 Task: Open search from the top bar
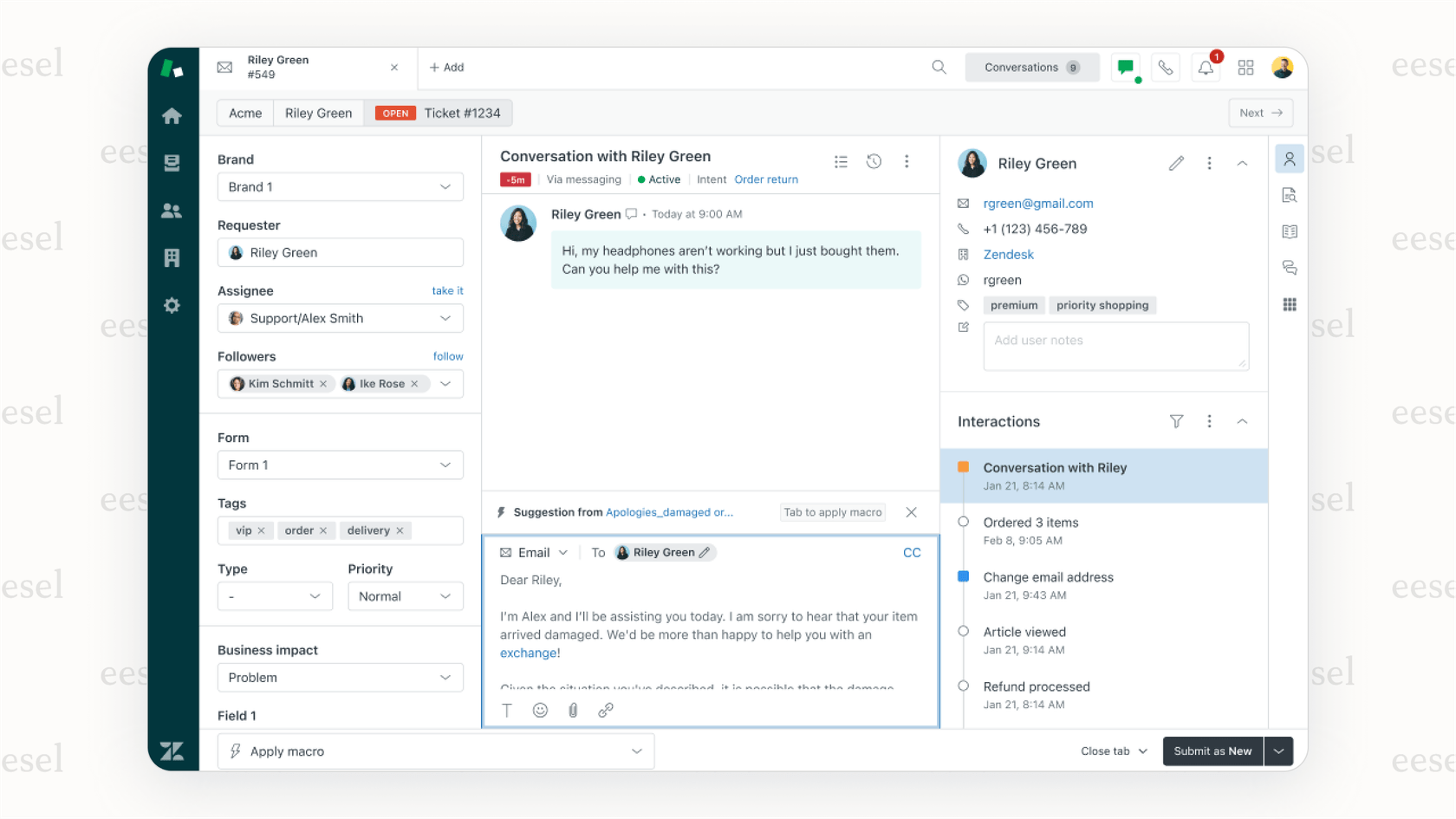point(939,67)
